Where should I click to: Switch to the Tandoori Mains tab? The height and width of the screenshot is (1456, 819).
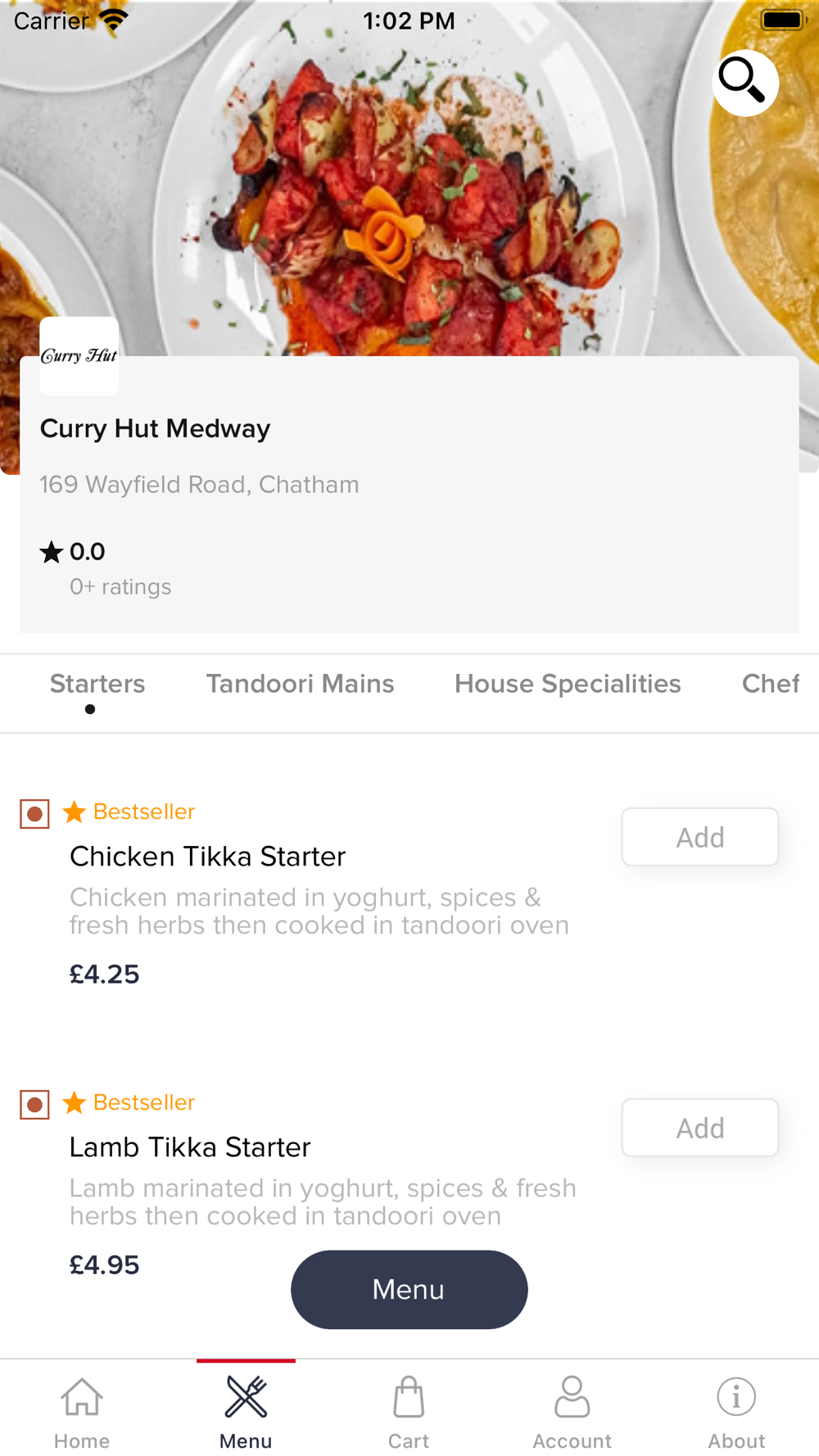(300, 684)
